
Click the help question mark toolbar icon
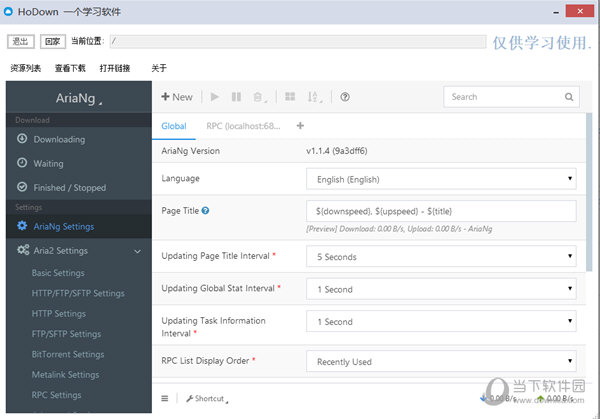(x=345, y=97)
